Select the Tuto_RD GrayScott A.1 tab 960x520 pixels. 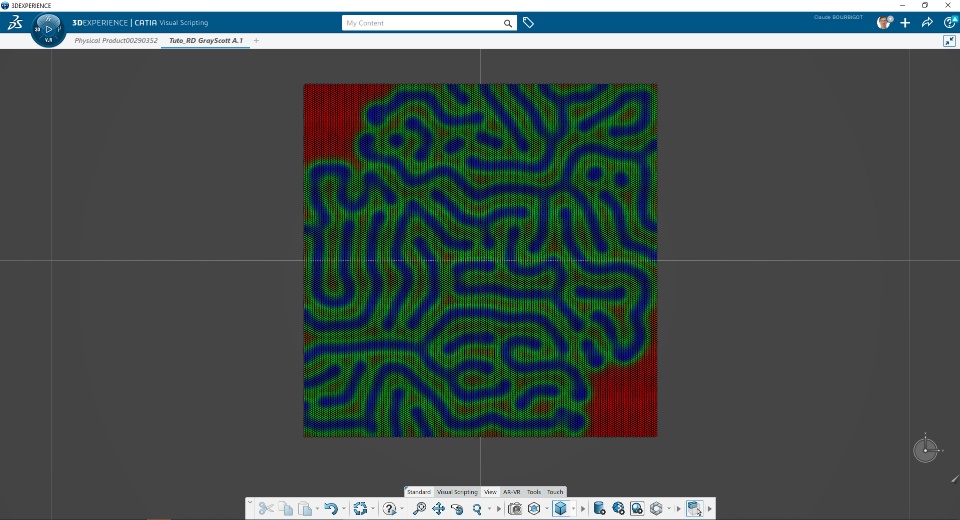(206, 40)
